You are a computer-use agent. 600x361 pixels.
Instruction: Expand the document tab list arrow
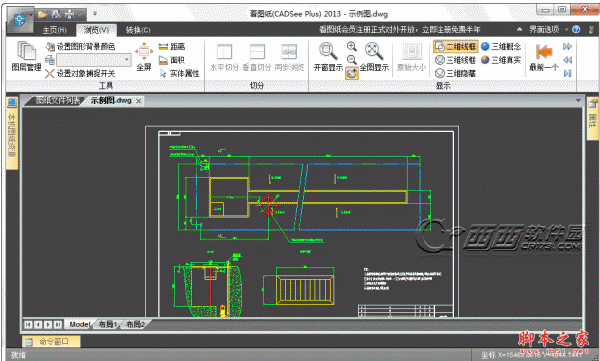[x=578, y=101]
